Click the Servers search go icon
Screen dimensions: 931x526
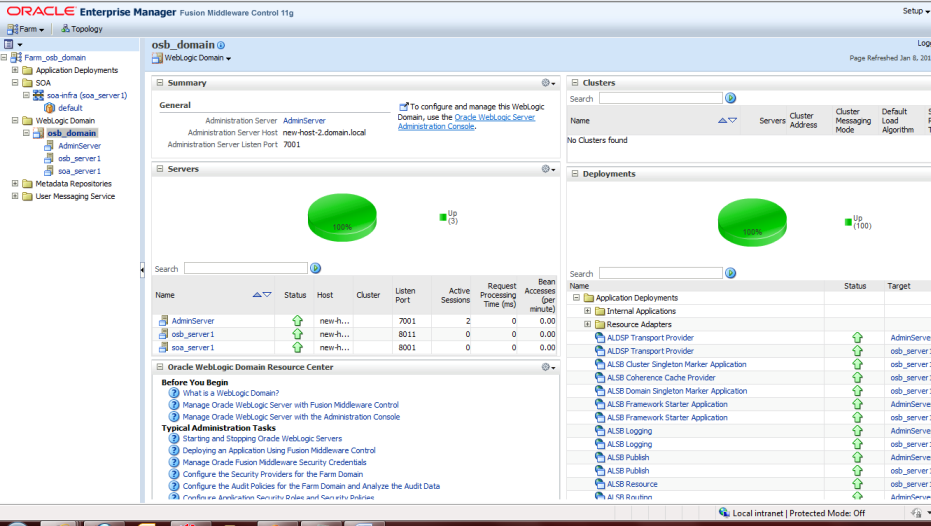(316, 269)
